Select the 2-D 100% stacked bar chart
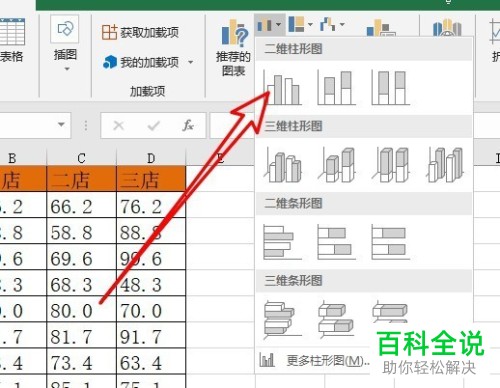500x388 pixels. tap(390, 242)
